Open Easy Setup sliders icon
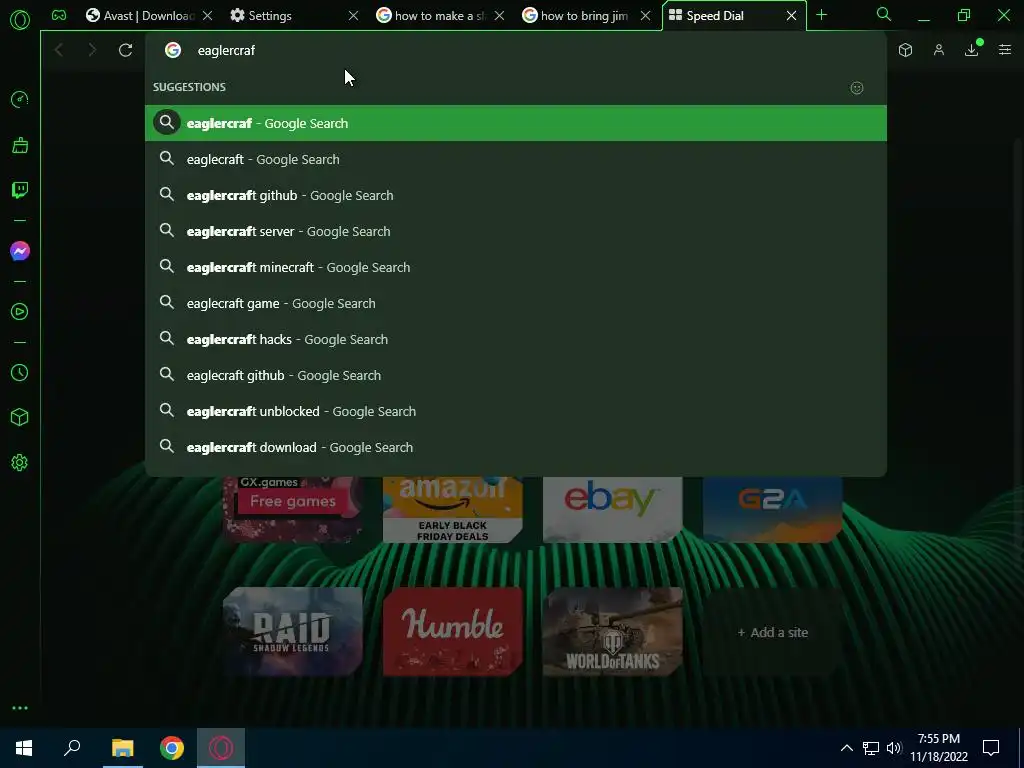Image resolution: width=1024 pixels, height=768 pixels. pos(1005,50)
